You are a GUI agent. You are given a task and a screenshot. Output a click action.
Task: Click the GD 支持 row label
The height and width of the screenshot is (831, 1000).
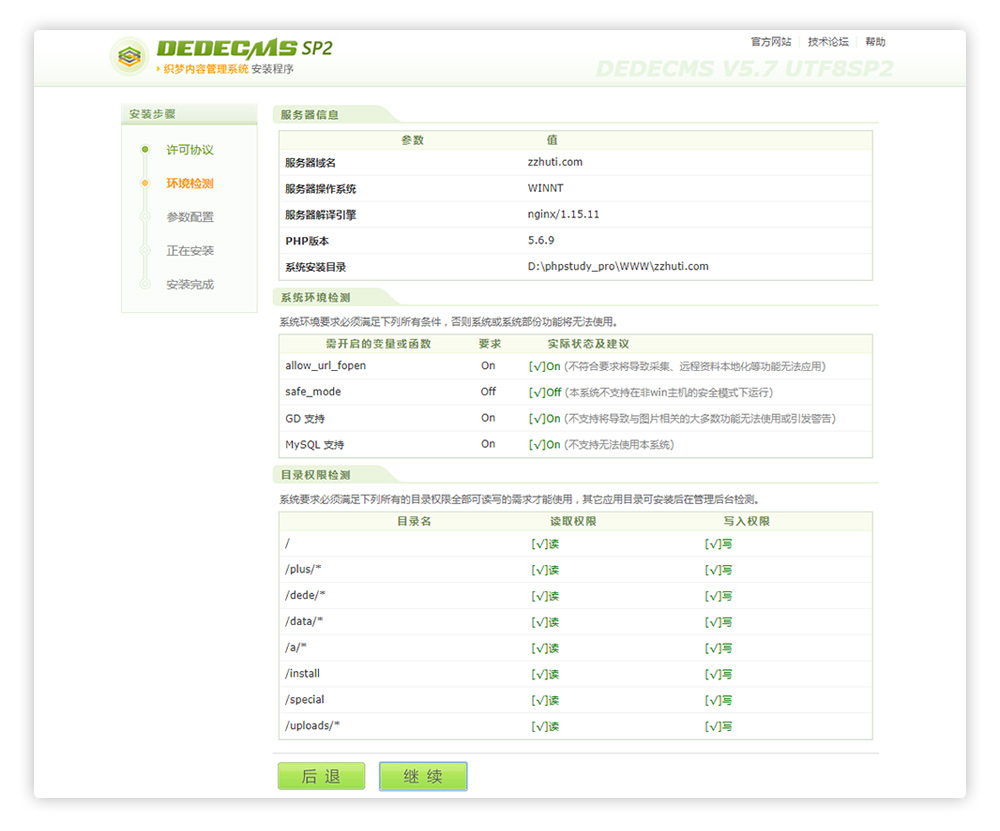(305, 418)
